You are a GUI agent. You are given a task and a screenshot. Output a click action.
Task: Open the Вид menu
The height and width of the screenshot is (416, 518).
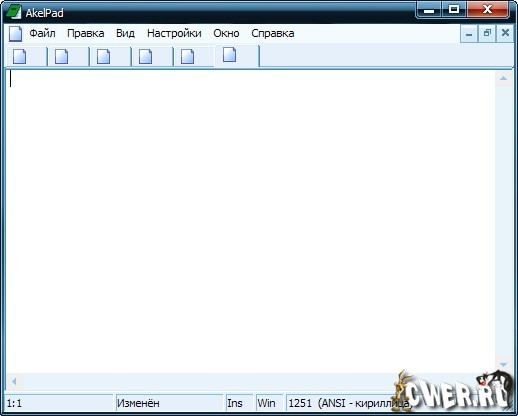point(125,33)
